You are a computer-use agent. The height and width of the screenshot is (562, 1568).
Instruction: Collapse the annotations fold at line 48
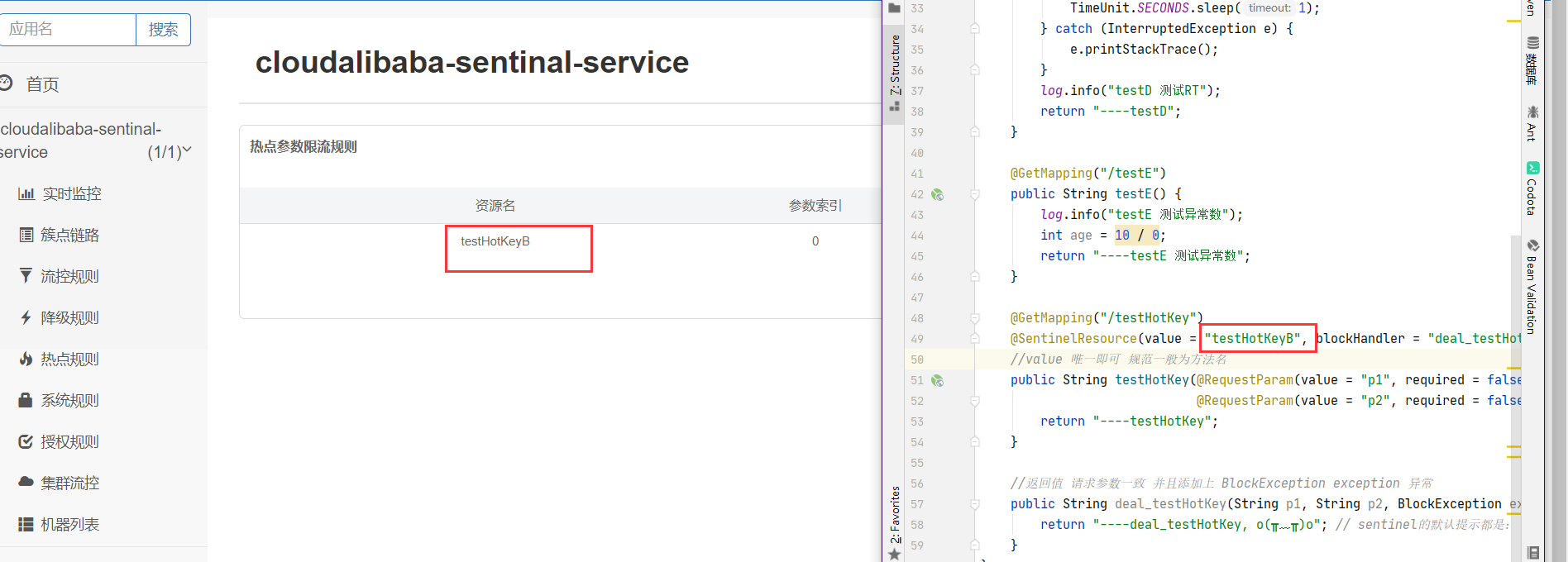[x=975, y=318]
